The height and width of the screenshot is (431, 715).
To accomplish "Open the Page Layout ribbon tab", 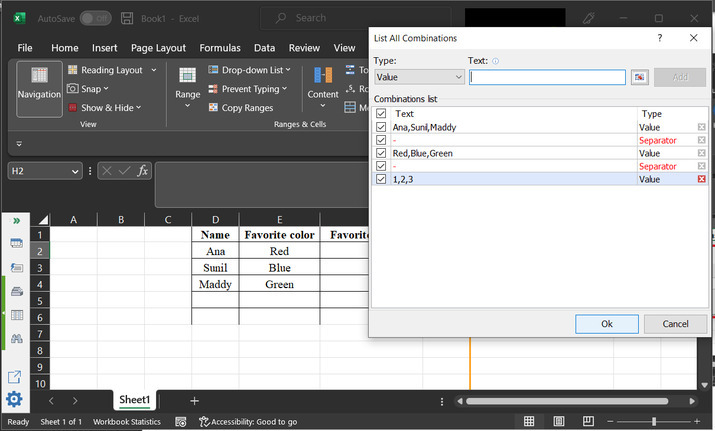I will [158, 48].
